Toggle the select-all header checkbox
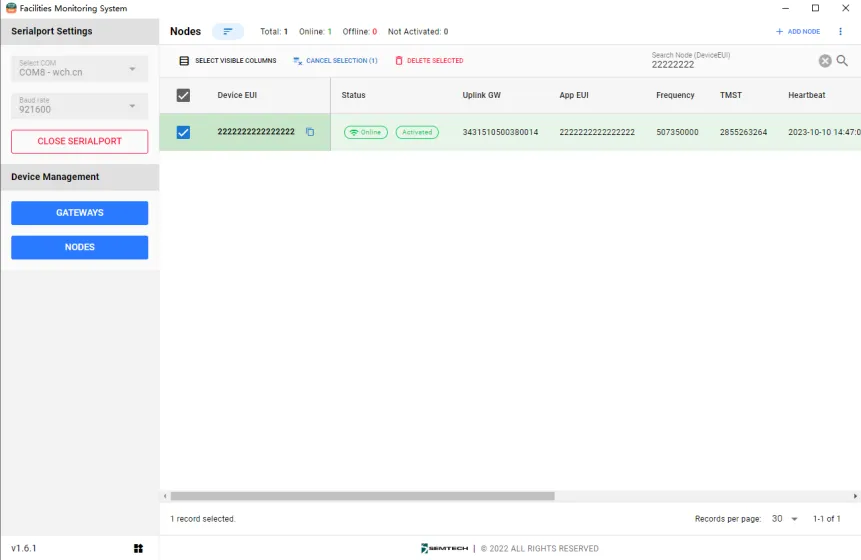The image size is (861, 560). [183, 95]
